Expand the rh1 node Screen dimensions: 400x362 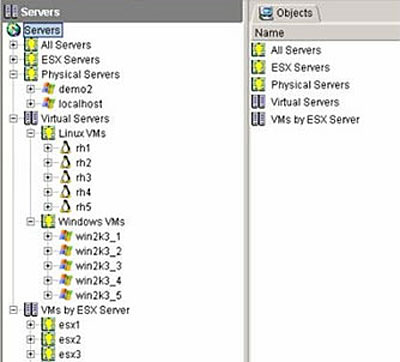pyautogui.click(x=48, y=148)
